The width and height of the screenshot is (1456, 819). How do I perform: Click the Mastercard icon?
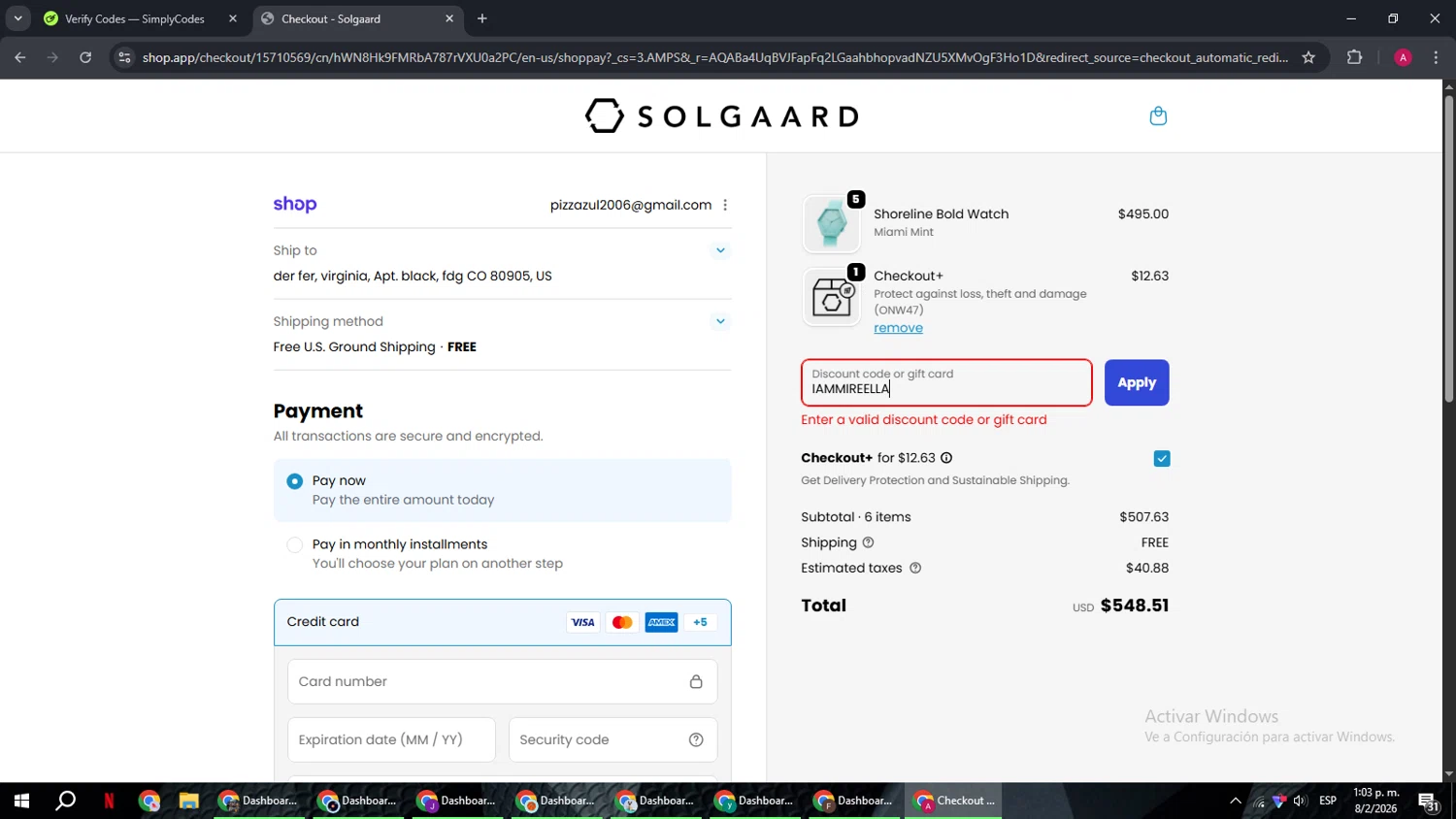622,622
